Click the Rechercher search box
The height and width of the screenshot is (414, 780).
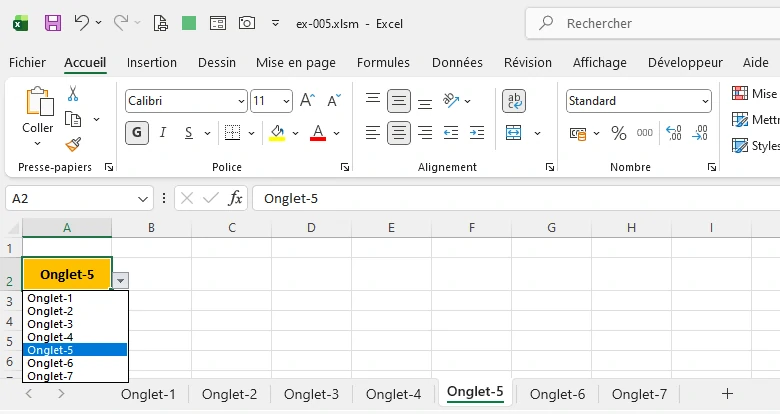650,23
